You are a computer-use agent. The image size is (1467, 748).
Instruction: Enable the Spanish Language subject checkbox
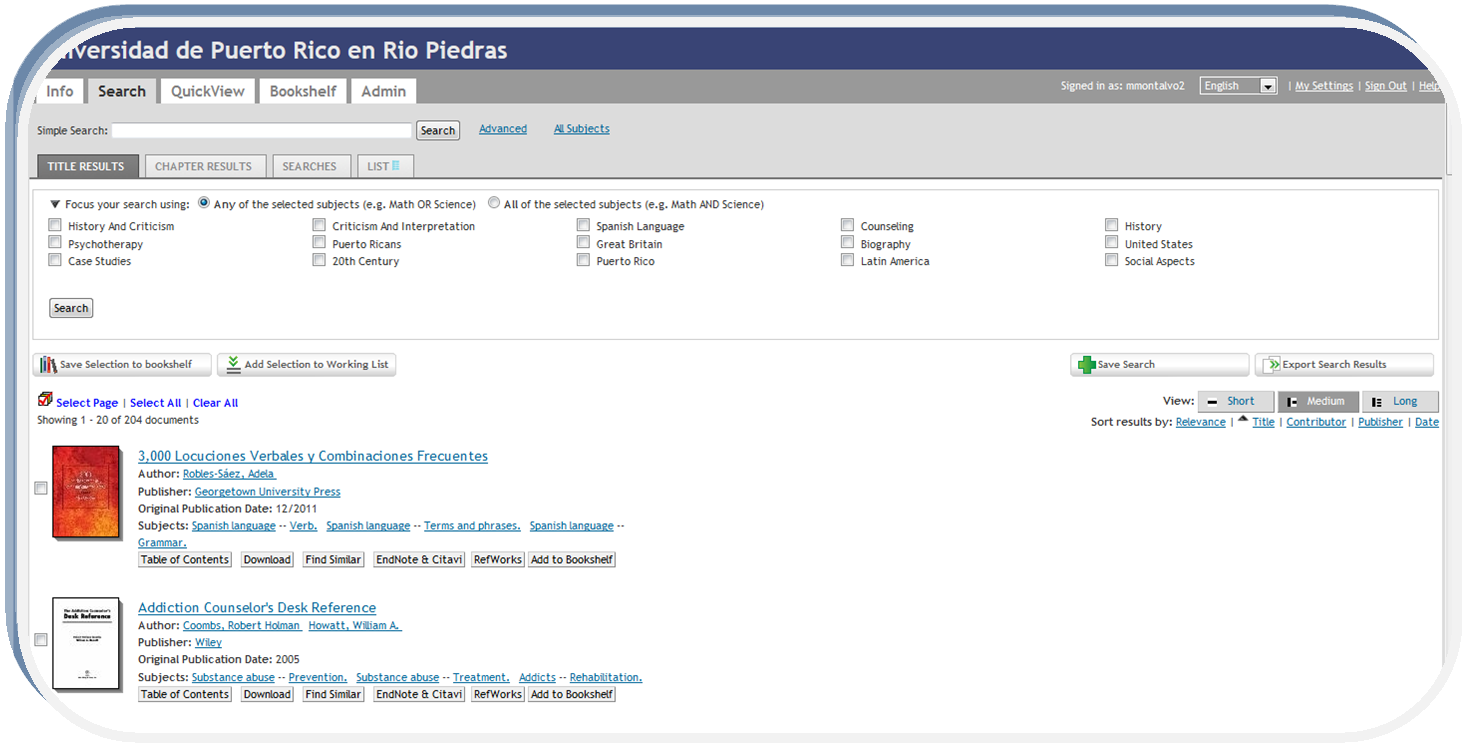click(583, 226)
